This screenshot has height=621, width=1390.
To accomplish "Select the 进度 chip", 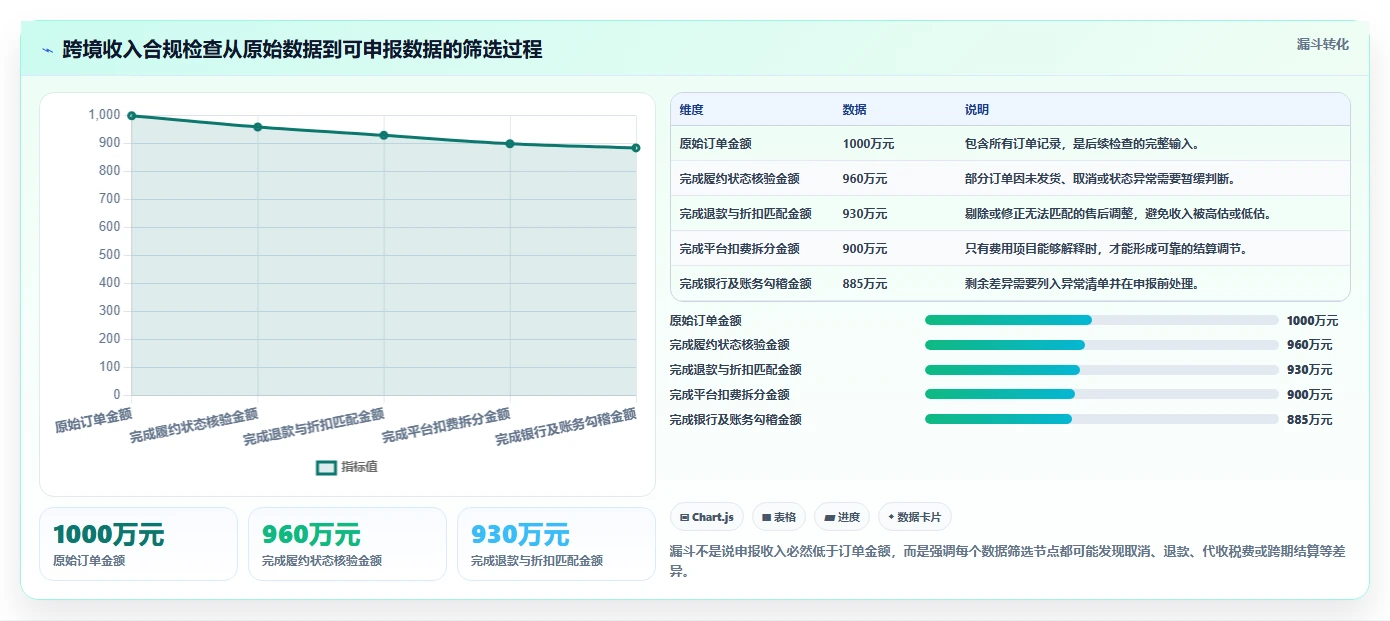I will [842, 517].
